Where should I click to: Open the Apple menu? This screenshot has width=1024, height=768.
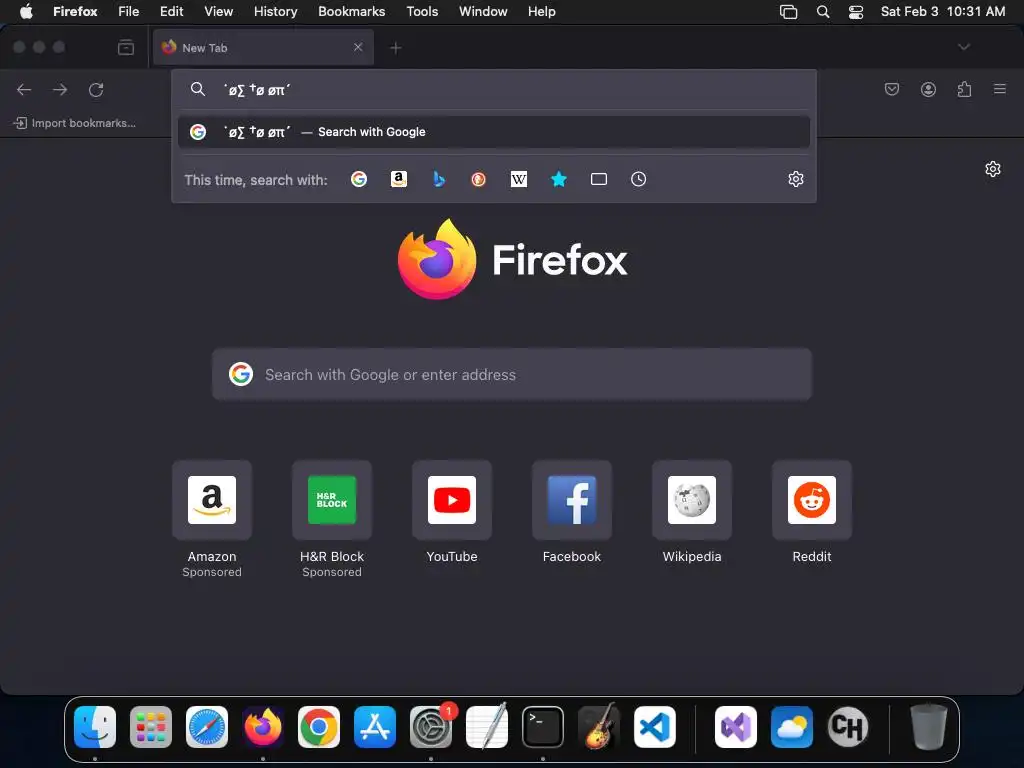[26, 11]
